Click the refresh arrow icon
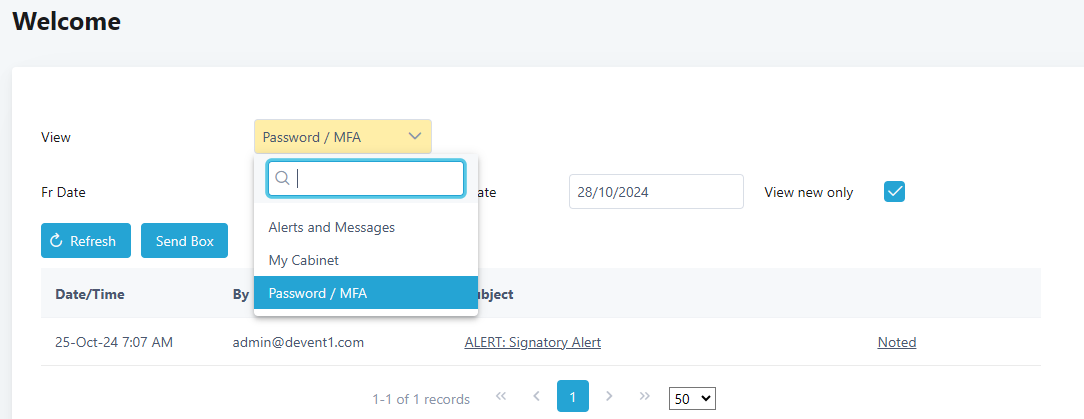This screenshot has height=419, width=1084. (56, 241)
